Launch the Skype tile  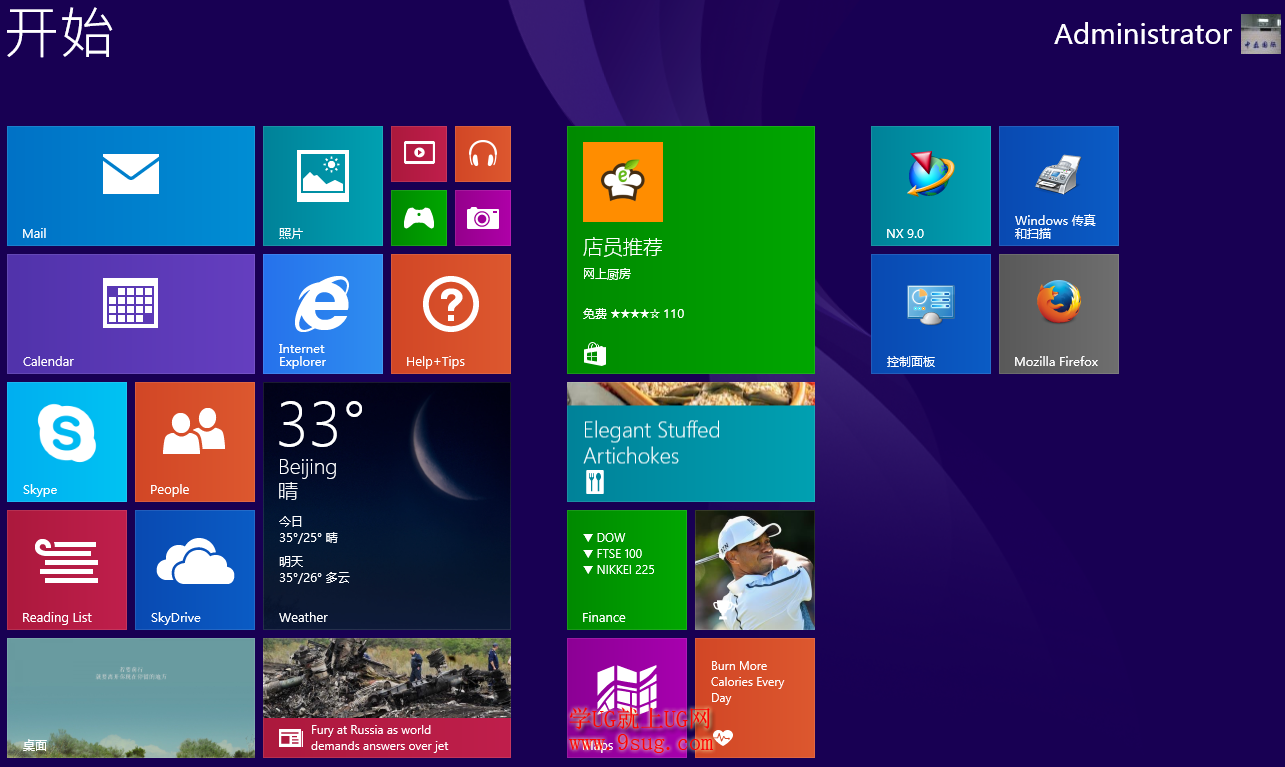point(67,442)
